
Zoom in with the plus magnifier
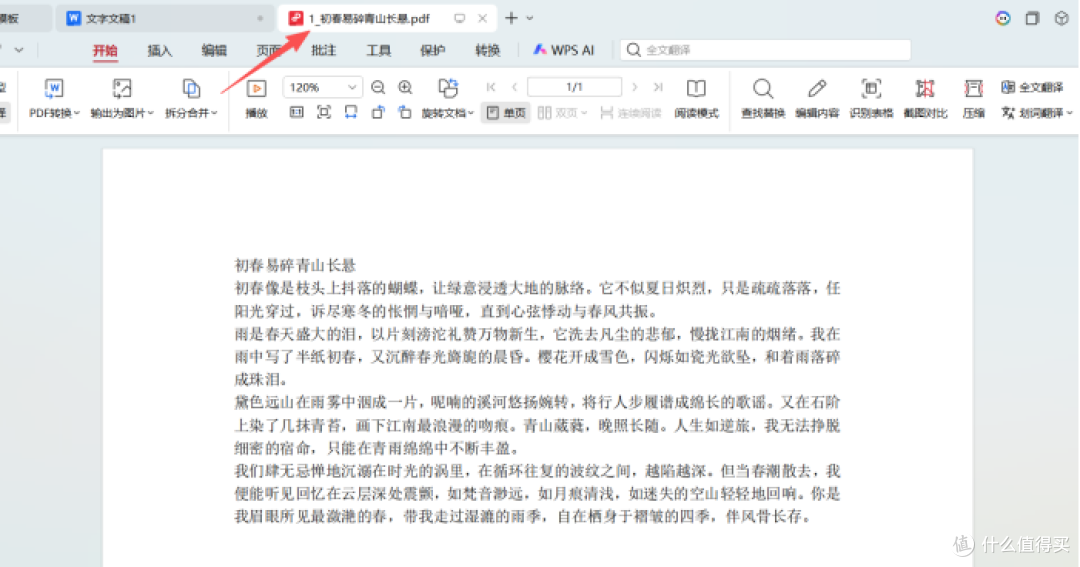(405, 87)
